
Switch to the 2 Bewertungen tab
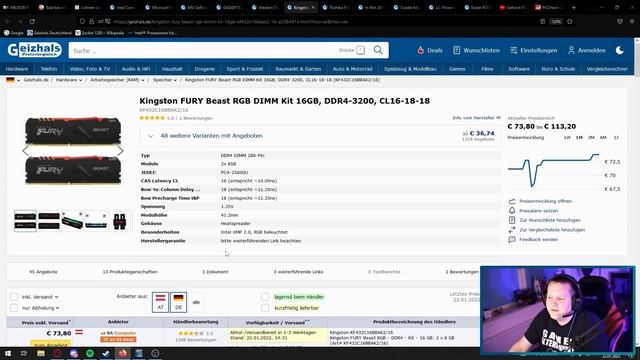click(462, 271)
